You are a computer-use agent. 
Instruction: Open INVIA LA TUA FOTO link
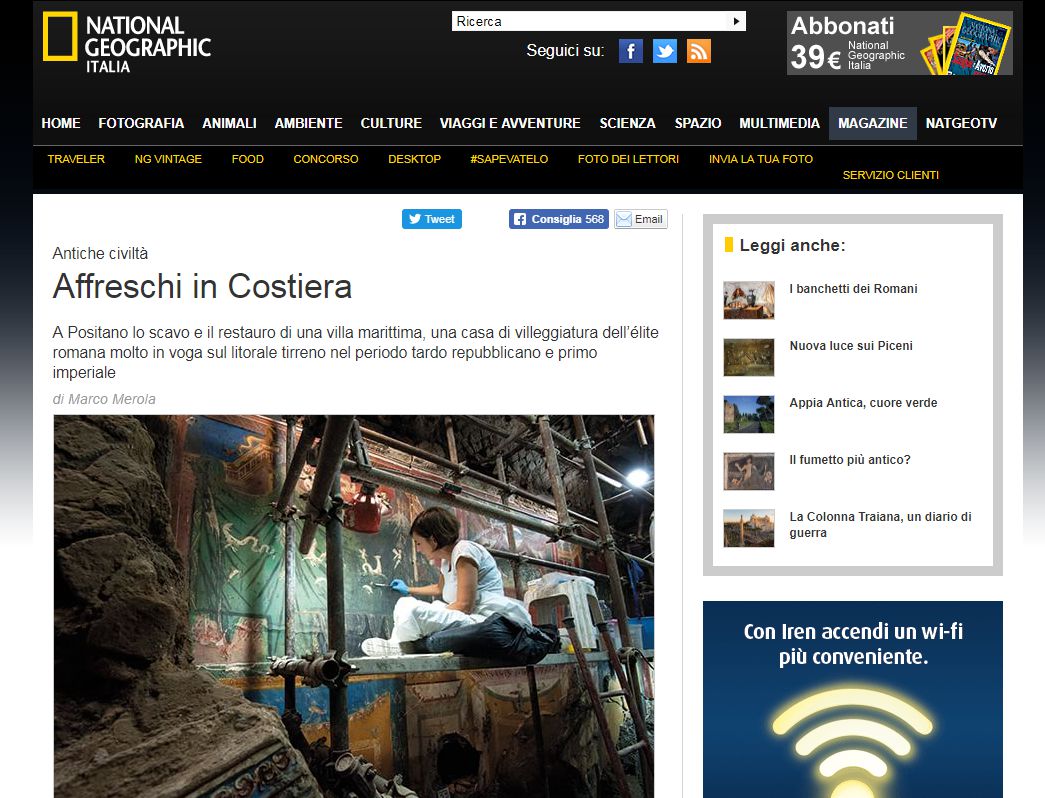pyautogui.click(x=761, y=159)
